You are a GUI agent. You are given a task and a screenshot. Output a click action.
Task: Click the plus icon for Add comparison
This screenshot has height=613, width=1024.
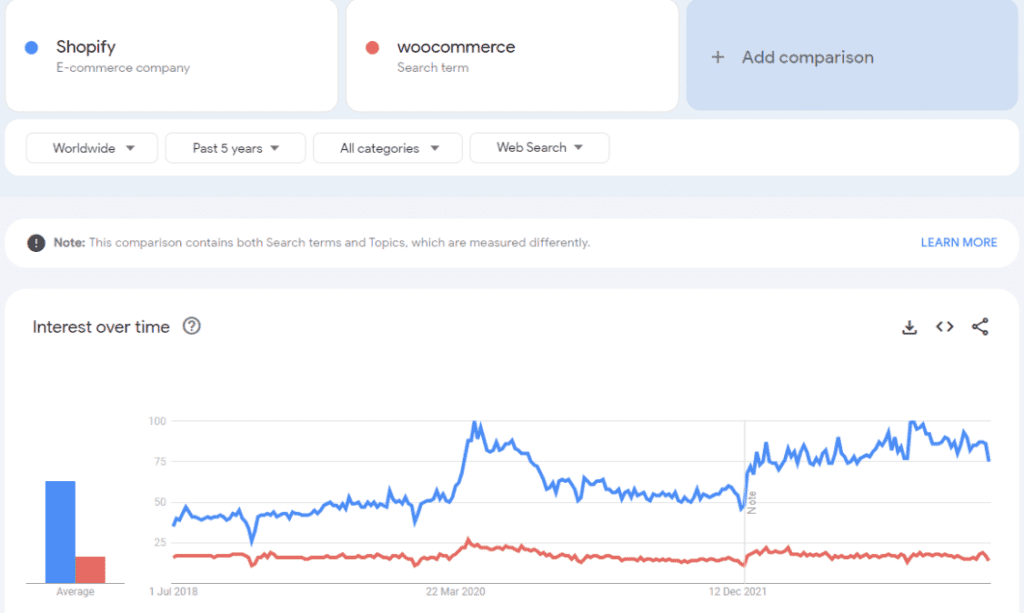(717, 57)
